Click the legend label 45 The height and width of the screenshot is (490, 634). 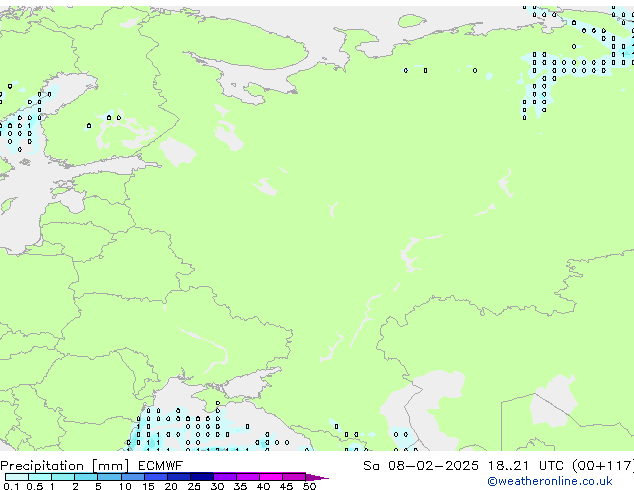286,486
